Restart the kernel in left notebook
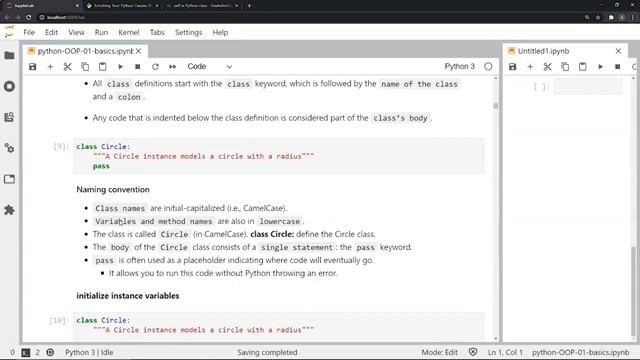 [155, 67]
